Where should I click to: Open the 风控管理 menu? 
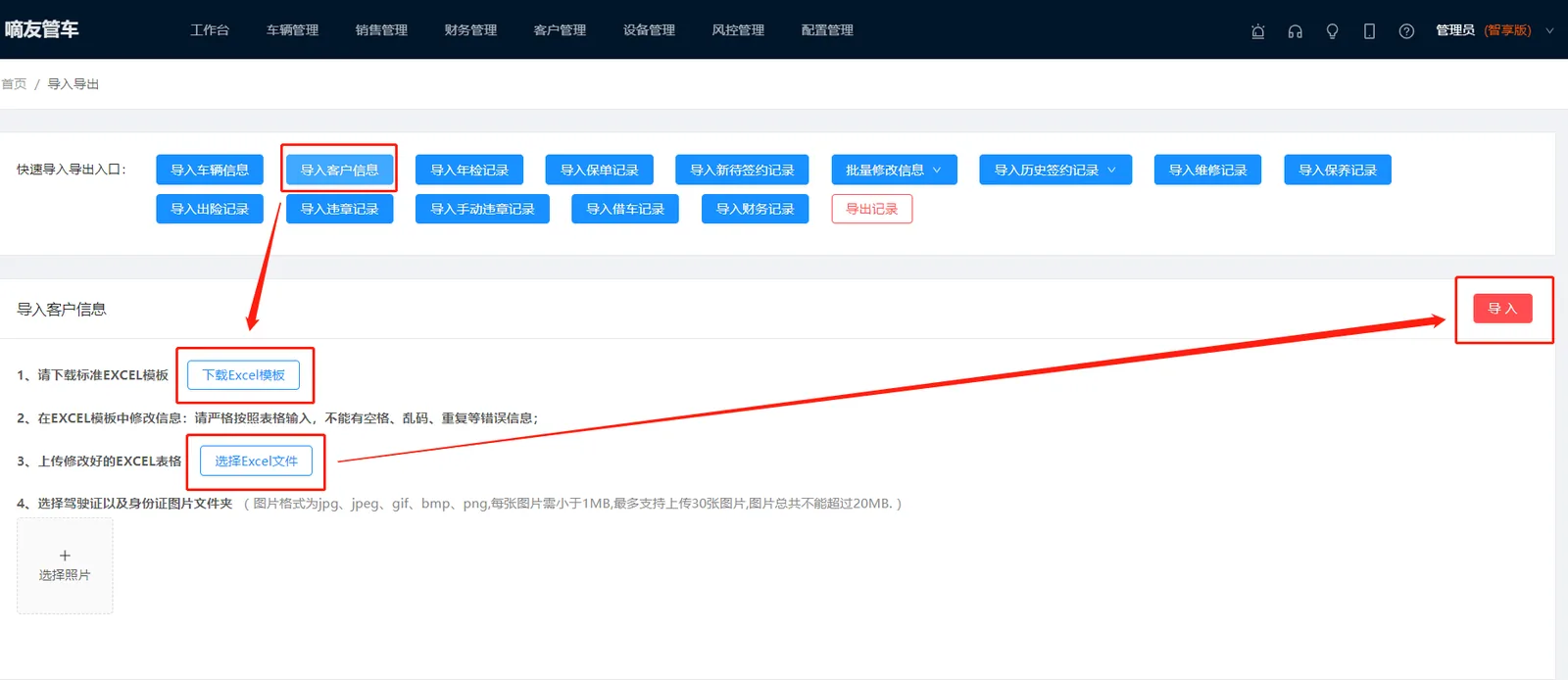[738, 30]
